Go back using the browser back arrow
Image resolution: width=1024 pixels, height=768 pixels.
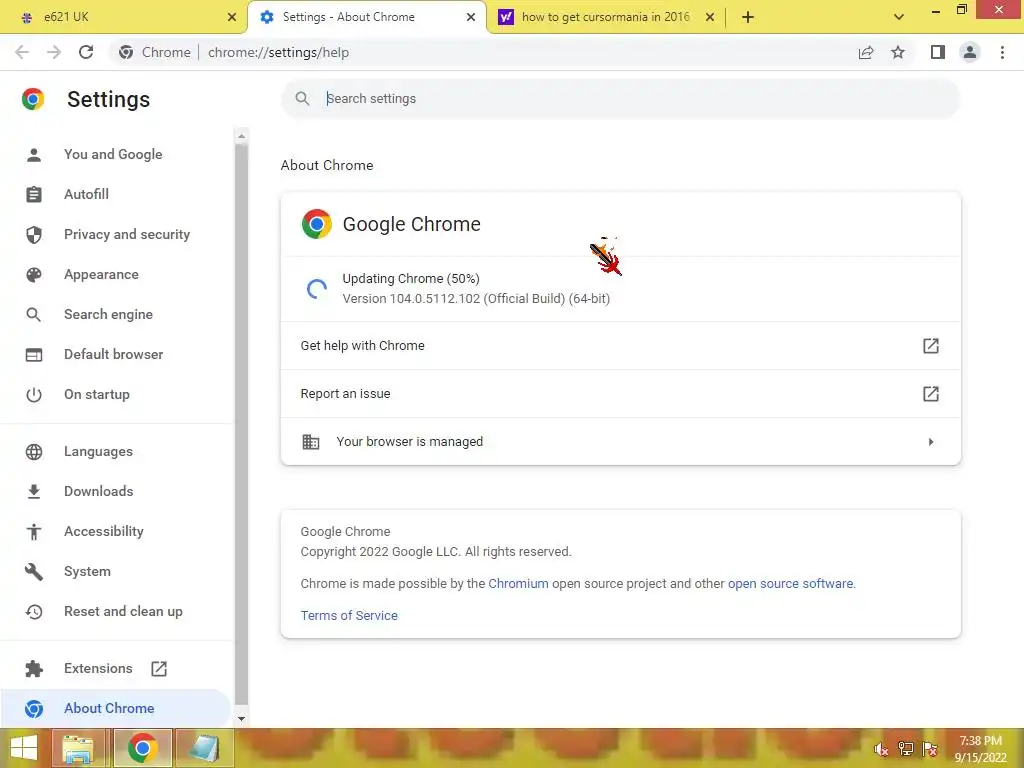pyautogui.click(x=22, y=52)
